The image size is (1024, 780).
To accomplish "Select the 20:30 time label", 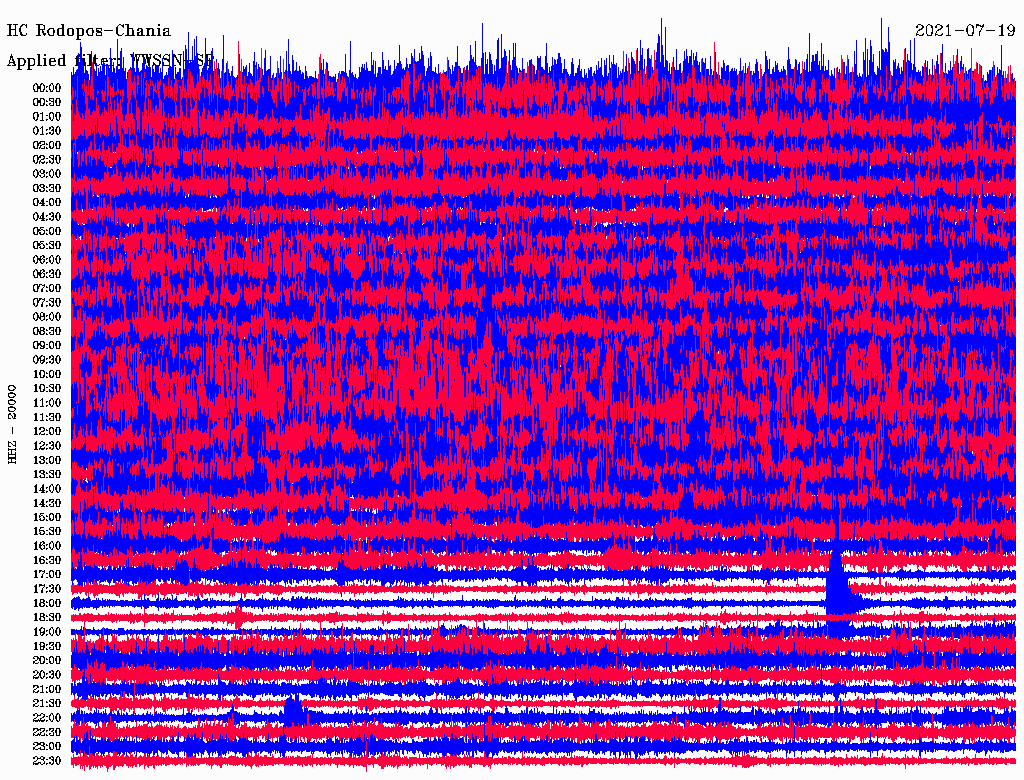I will pos(47,675).
